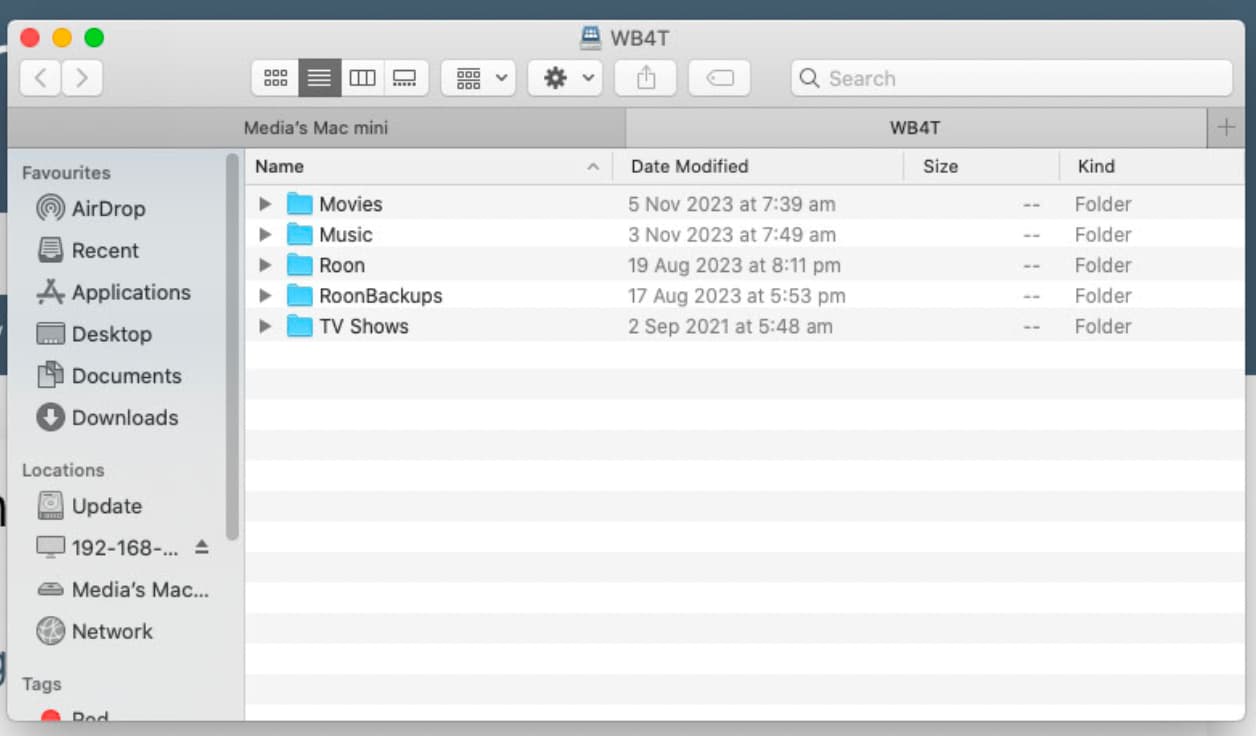Go back using the left arrow
The width and height of the screenshot is (1256, 736).
tap(40, 78)
